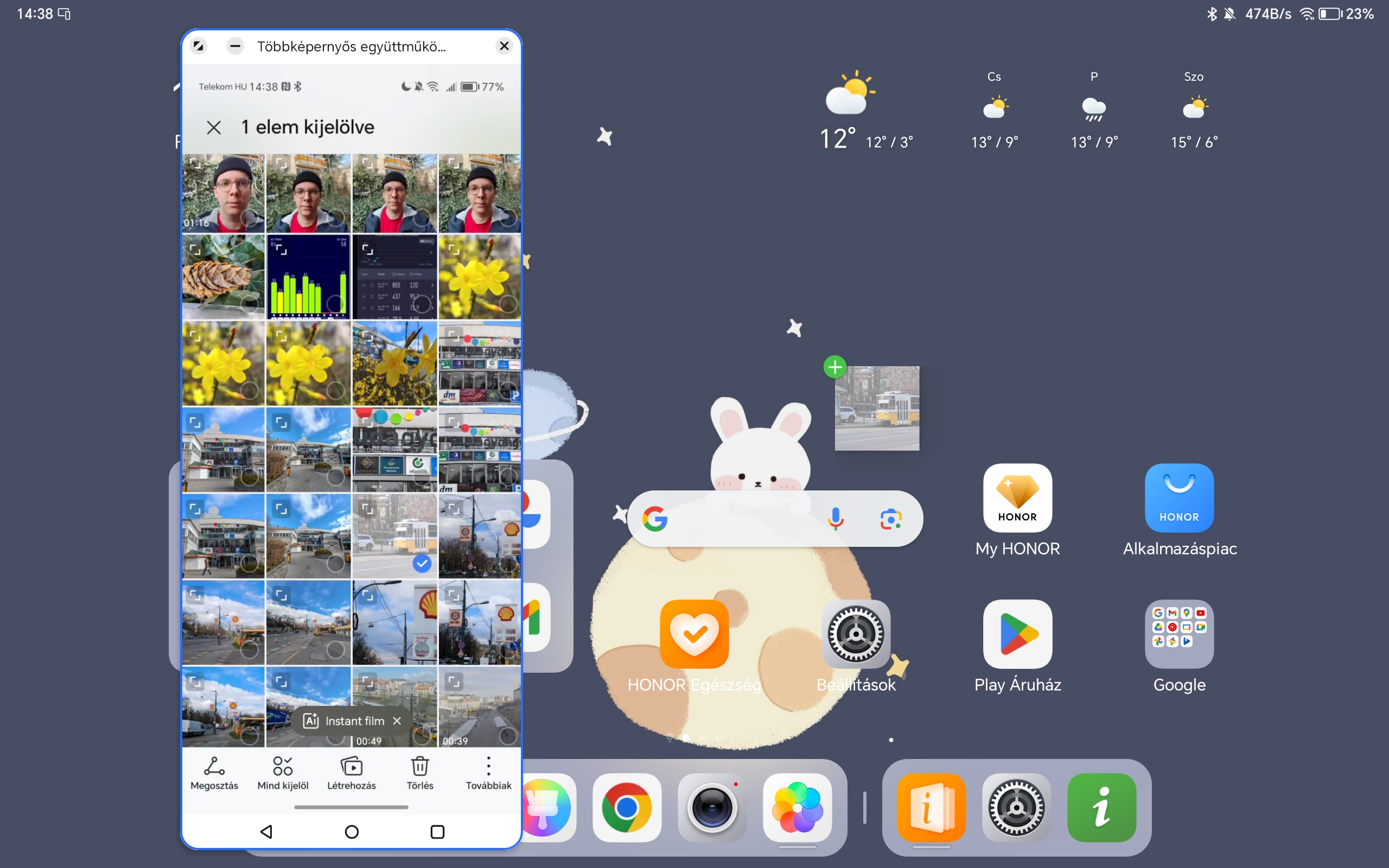Open the Létrehozás create option
The width and height of the screenshot is (1389, 868).
(351, 773)
